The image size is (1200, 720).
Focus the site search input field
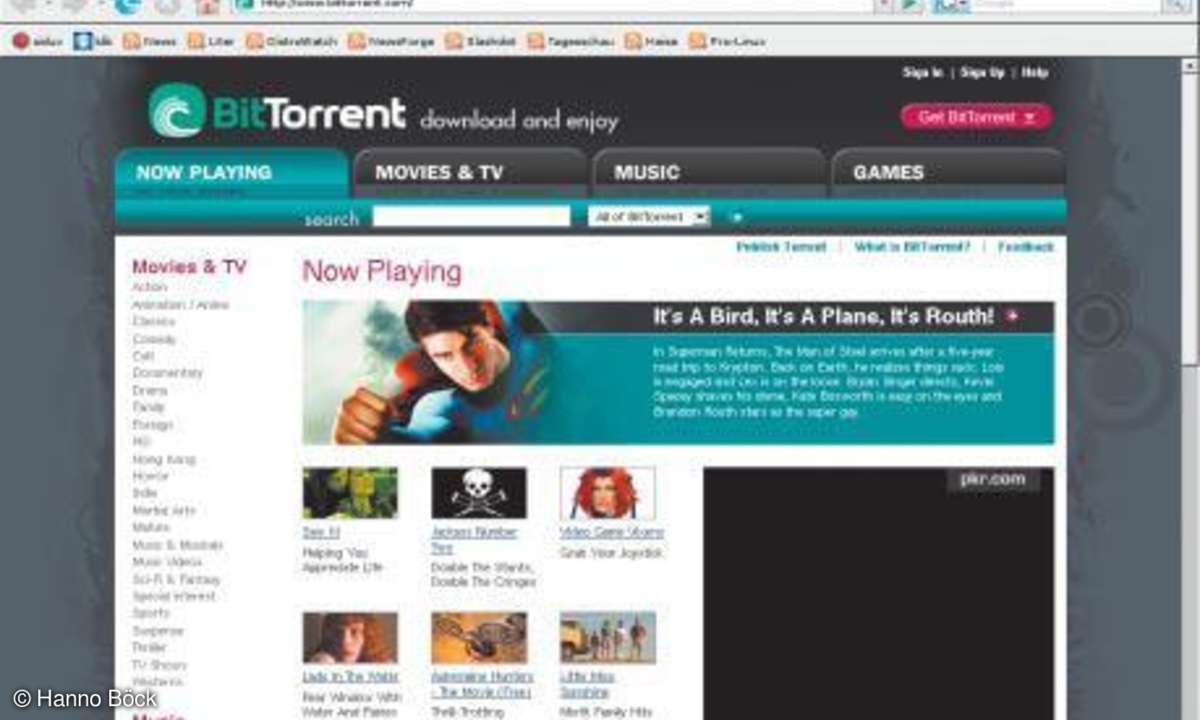[471, 216]
